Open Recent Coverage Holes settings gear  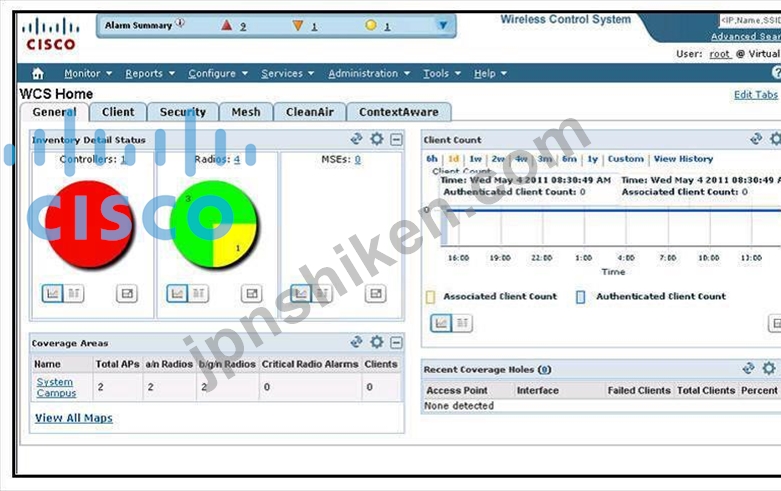(x=769, y=368)
